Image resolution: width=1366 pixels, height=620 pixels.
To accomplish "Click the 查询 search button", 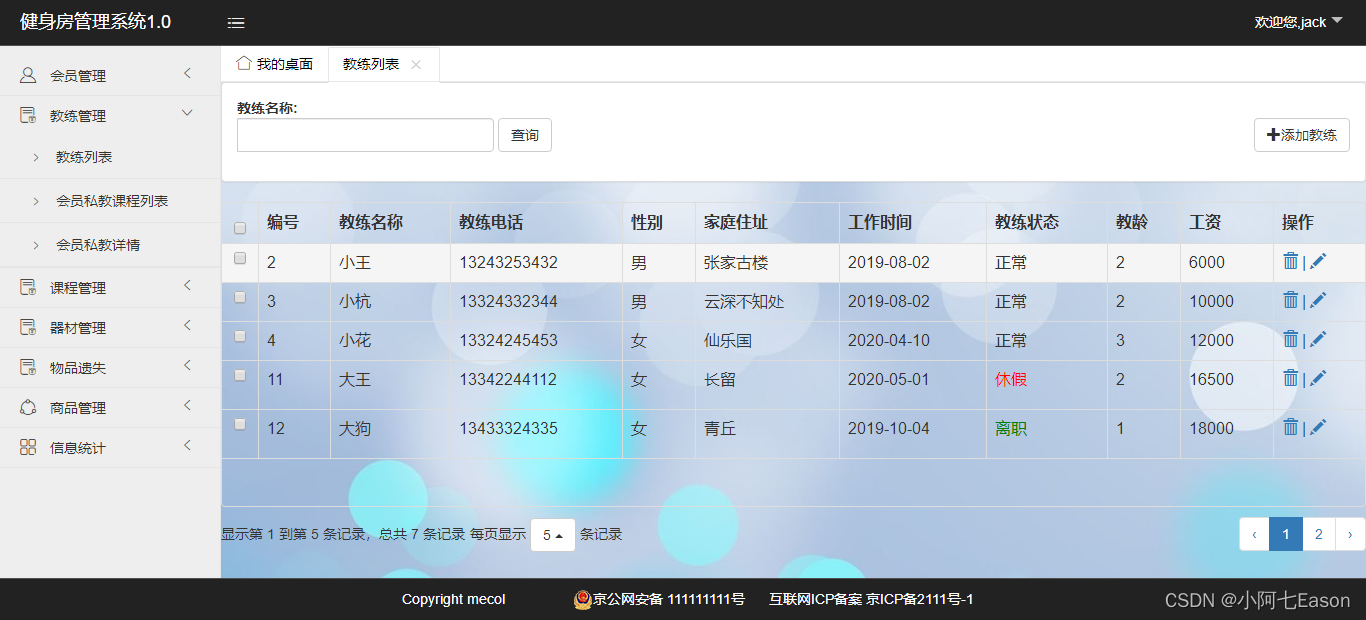I will (x=525, y=135).
